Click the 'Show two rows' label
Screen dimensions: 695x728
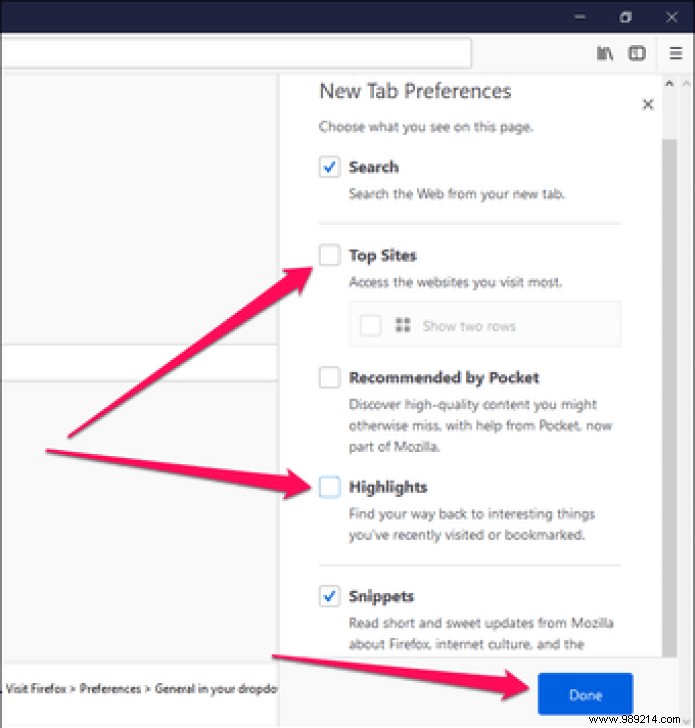(x=469, y=326)
